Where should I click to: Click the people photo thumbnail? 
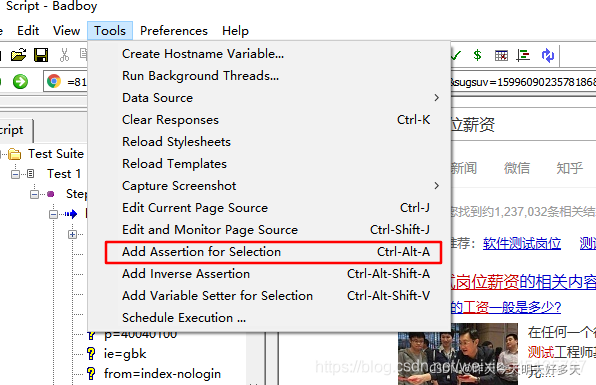(x=458, y=354)
